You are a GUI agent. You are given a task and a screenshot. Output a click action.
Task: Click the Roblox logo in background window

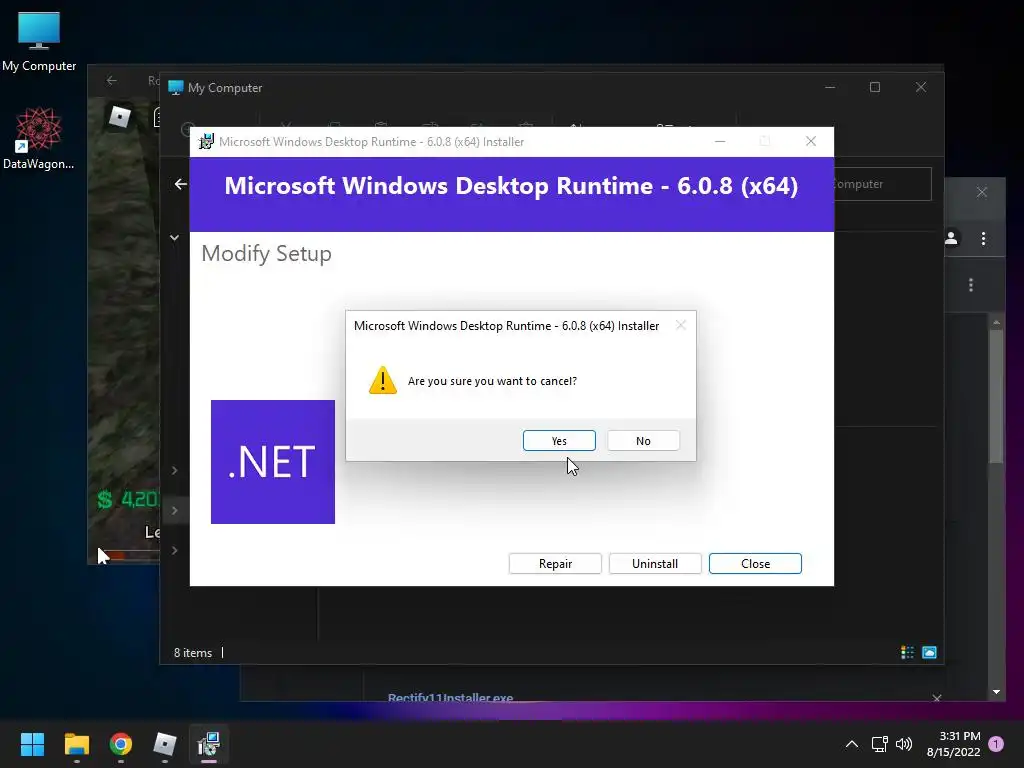(120, 117)
